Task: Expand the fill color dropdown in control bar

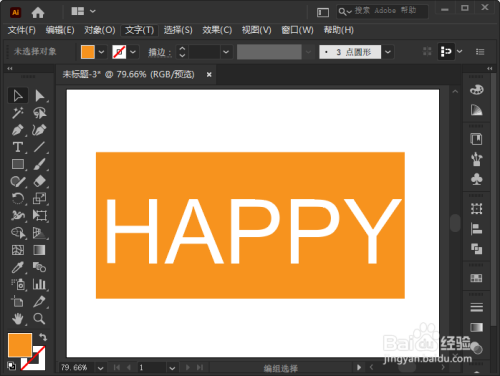Action: pyautogui.click(x=101, y=52)
